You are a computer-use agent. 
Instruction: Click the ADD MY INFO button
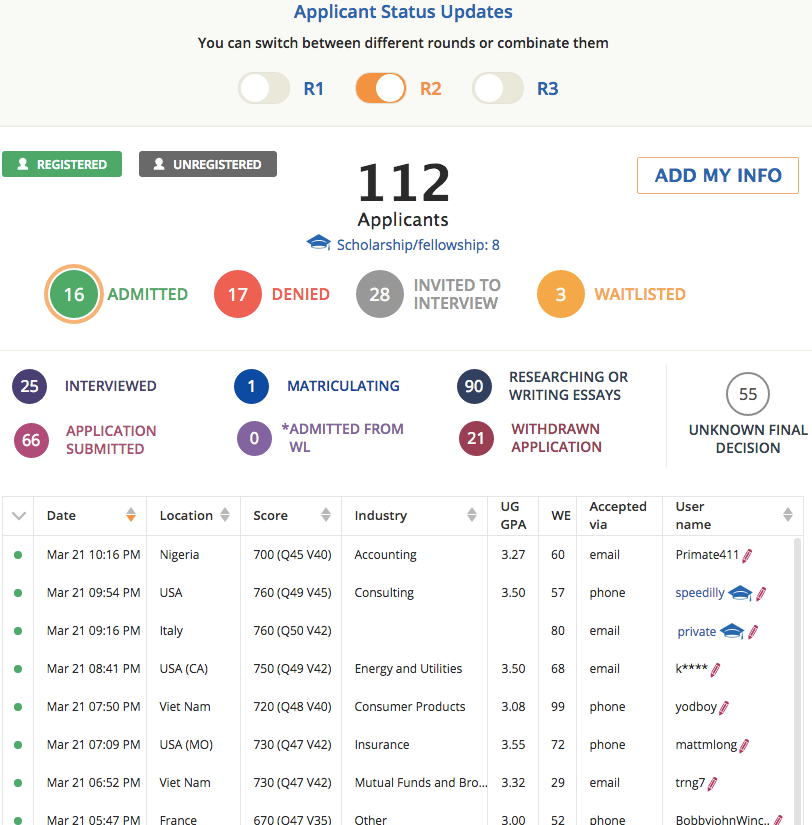pos(717,175)
